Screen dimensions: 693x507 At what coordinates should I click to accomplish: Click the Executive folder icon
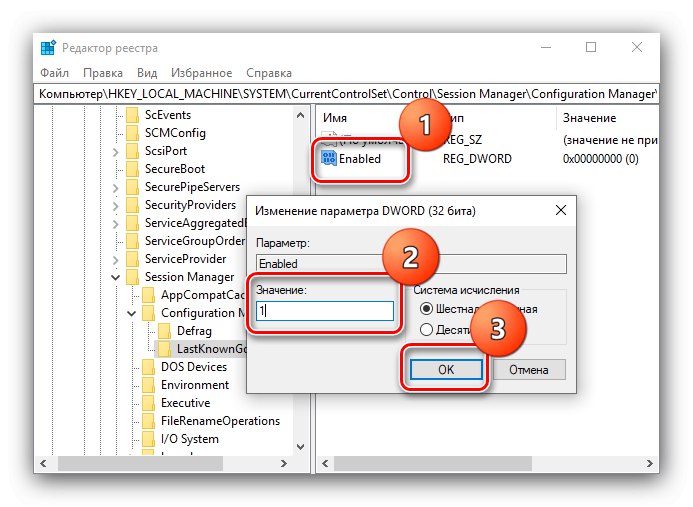pos(148,403)
